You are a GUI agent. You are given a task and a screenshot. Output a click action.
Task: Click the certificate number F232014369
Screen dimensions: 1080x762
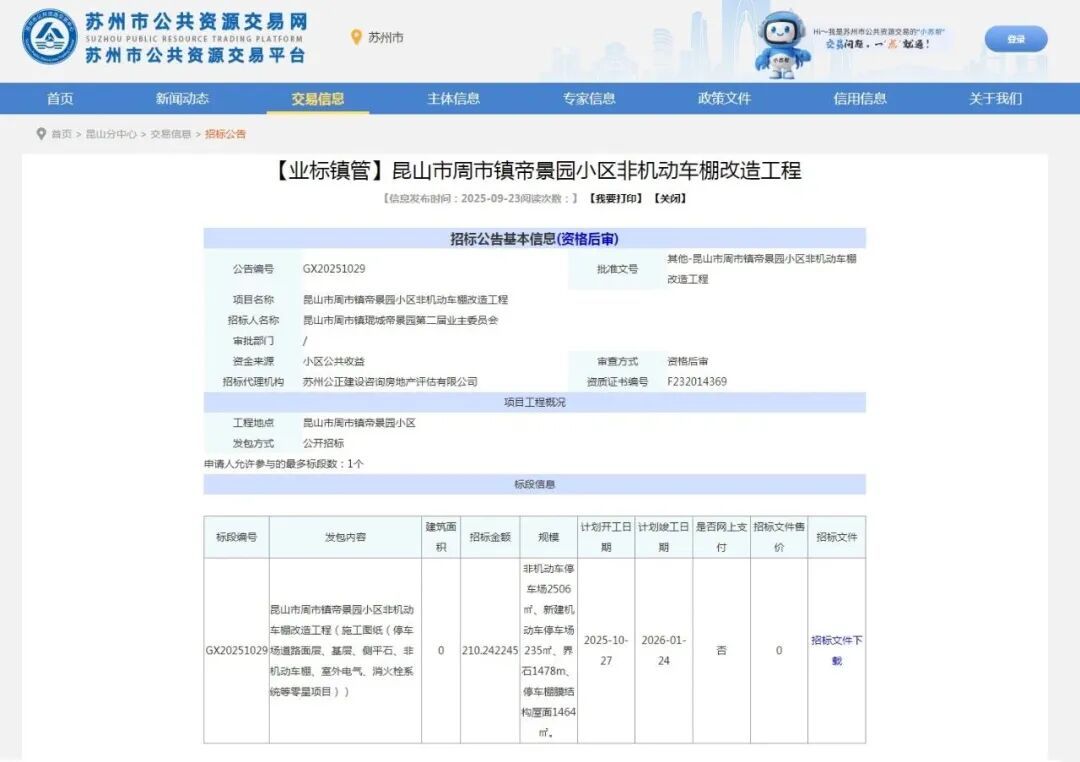coord(696,382)
